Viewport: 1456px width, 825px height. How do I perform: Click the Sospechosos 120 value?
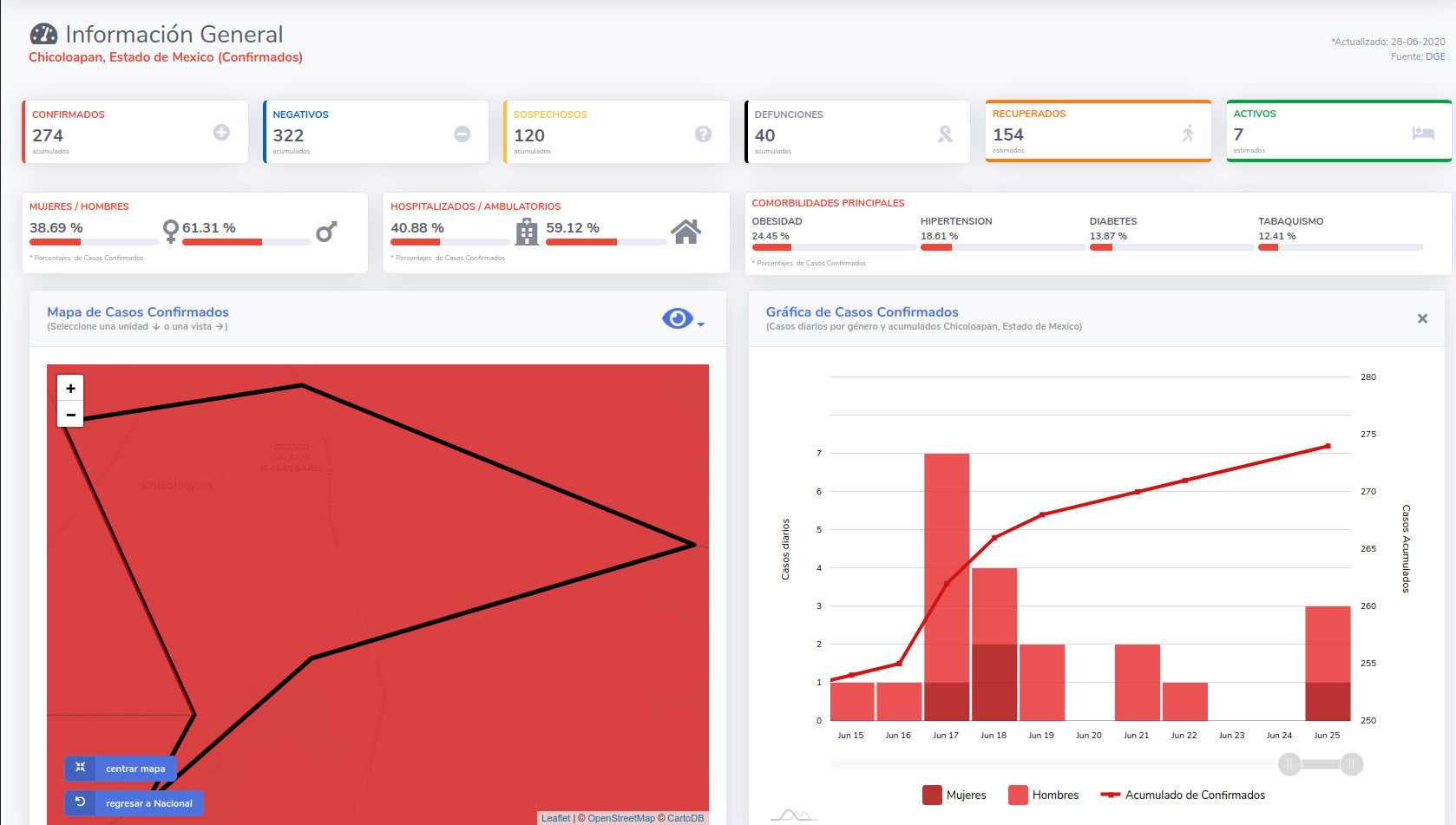[529, 135]
